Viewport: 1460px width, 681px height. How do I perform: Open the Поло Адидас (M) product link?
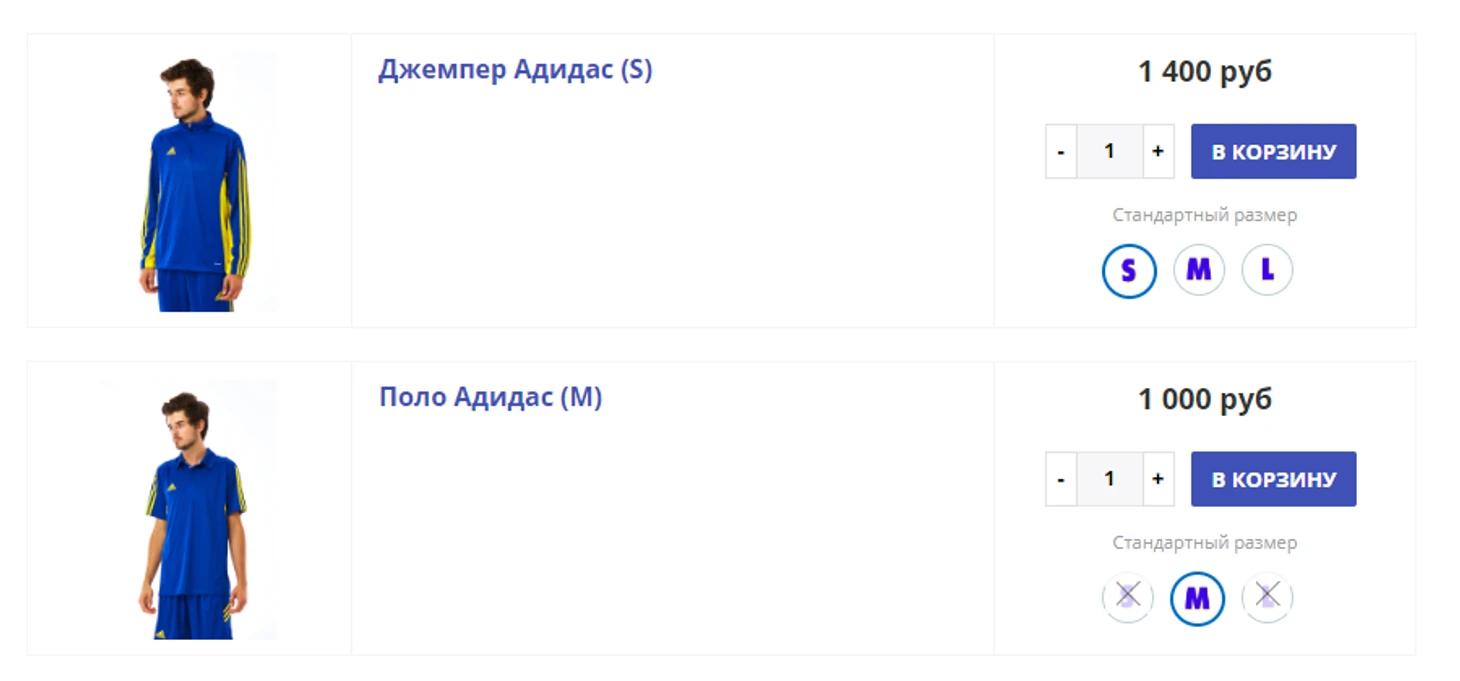(490, 397)
